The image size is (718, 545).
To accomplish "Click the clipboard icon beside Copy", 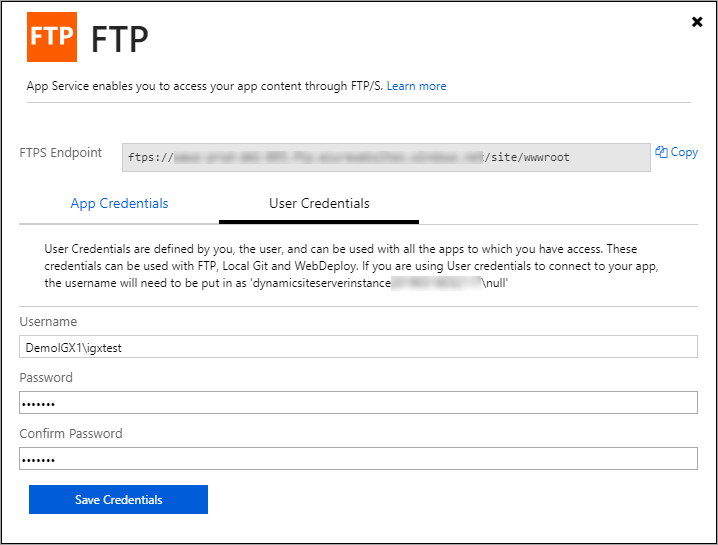I will [x=661, y=152].
